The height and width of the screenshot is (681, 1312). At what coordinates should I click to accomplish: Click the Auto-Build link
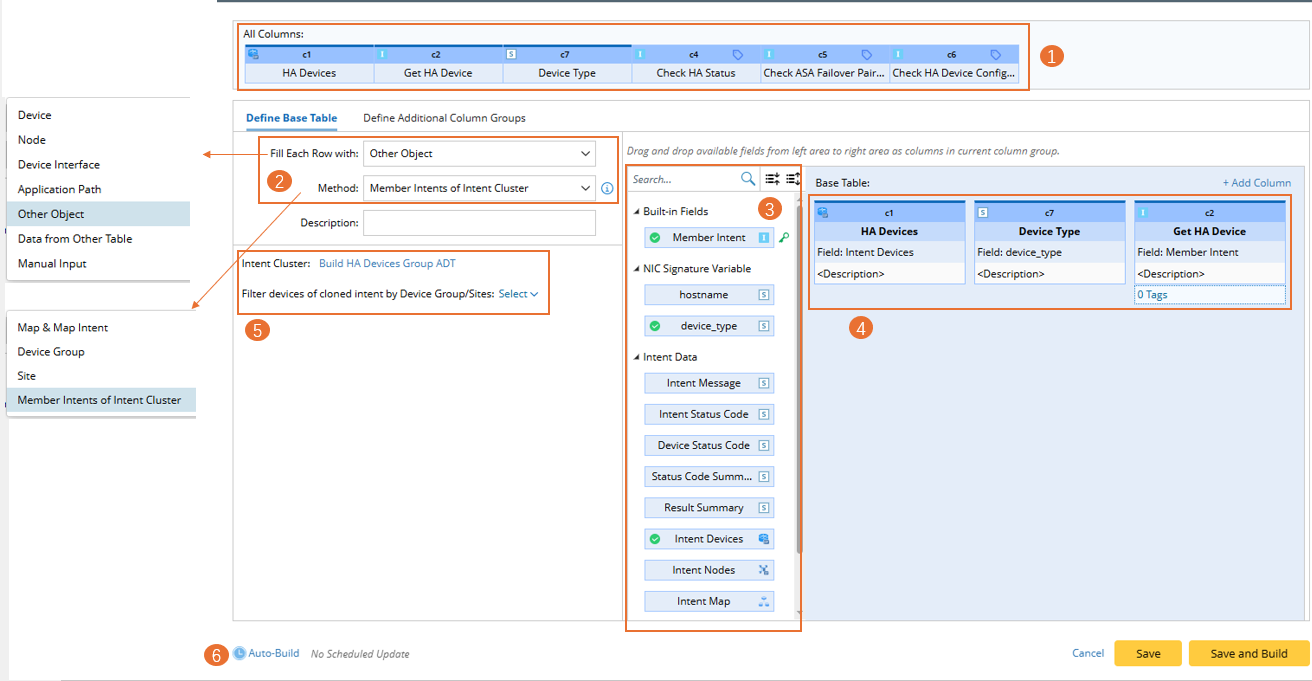pyautogui.click(x=273, y=653)
